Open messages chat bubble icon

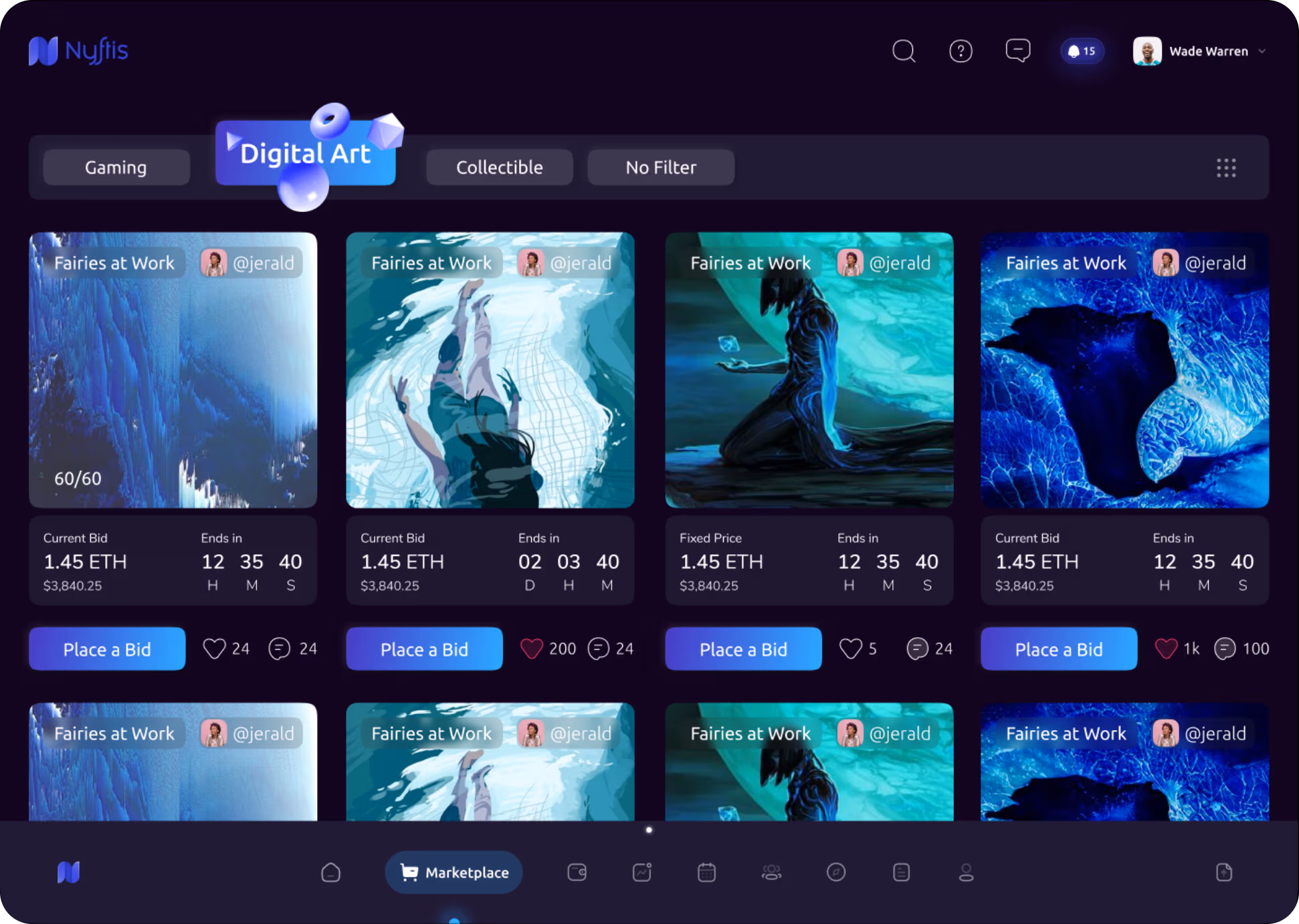(1017, 51)
